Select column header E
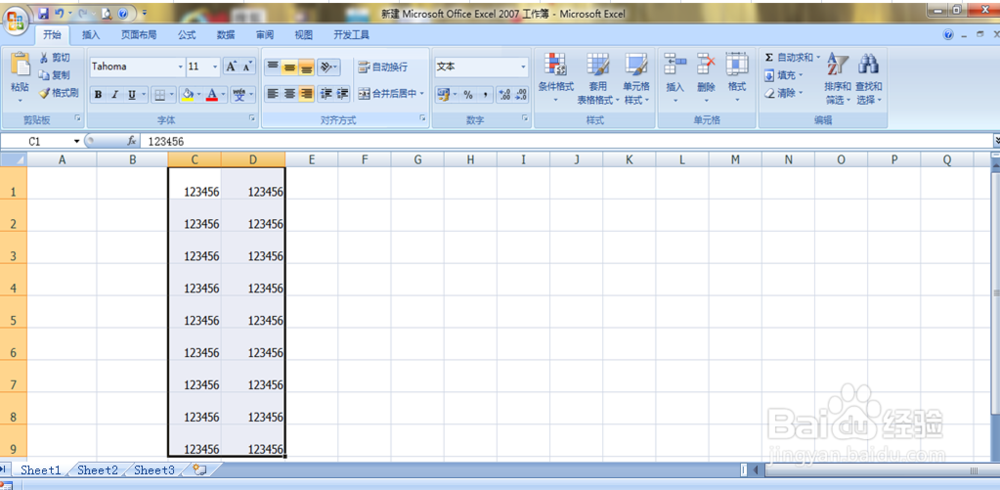 pos(312,160)
